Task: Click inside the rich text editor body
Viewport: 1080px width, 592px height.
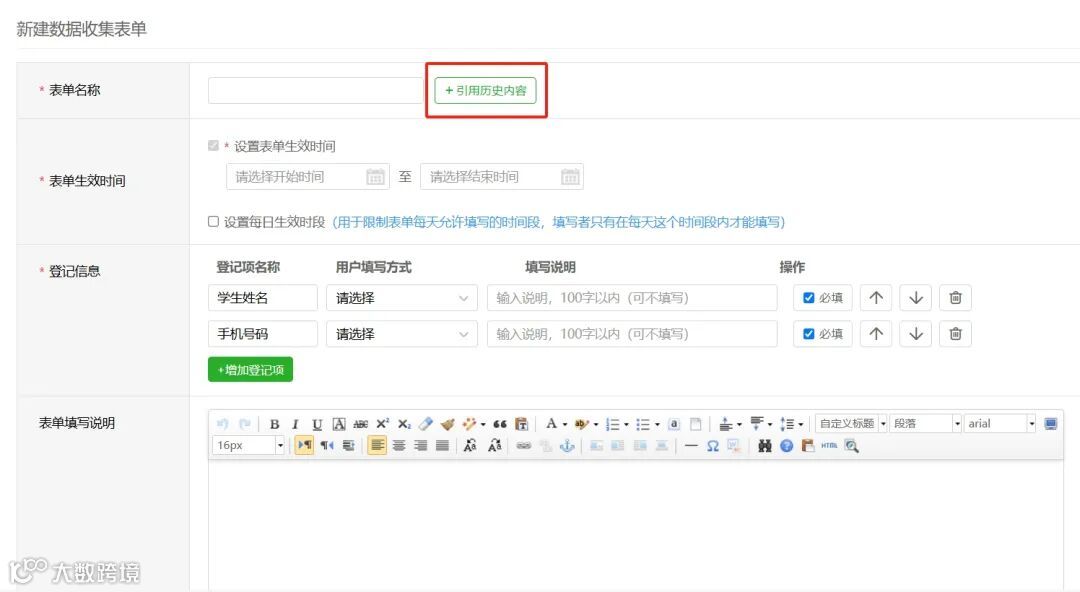Action: point(636,524)
